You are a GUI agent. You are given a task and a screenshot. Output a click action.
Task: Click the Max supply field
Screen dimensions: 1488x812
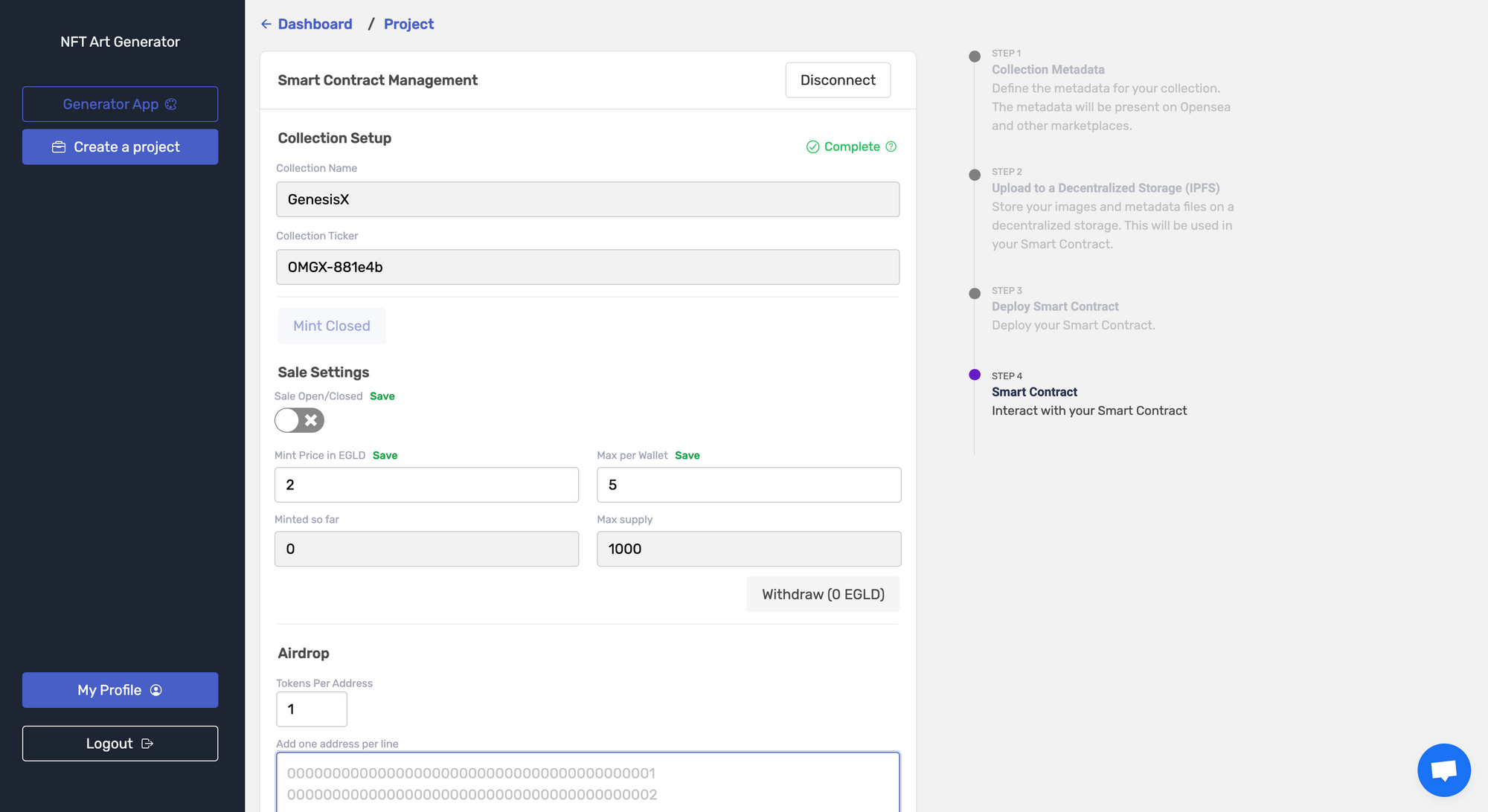[749, 549]
